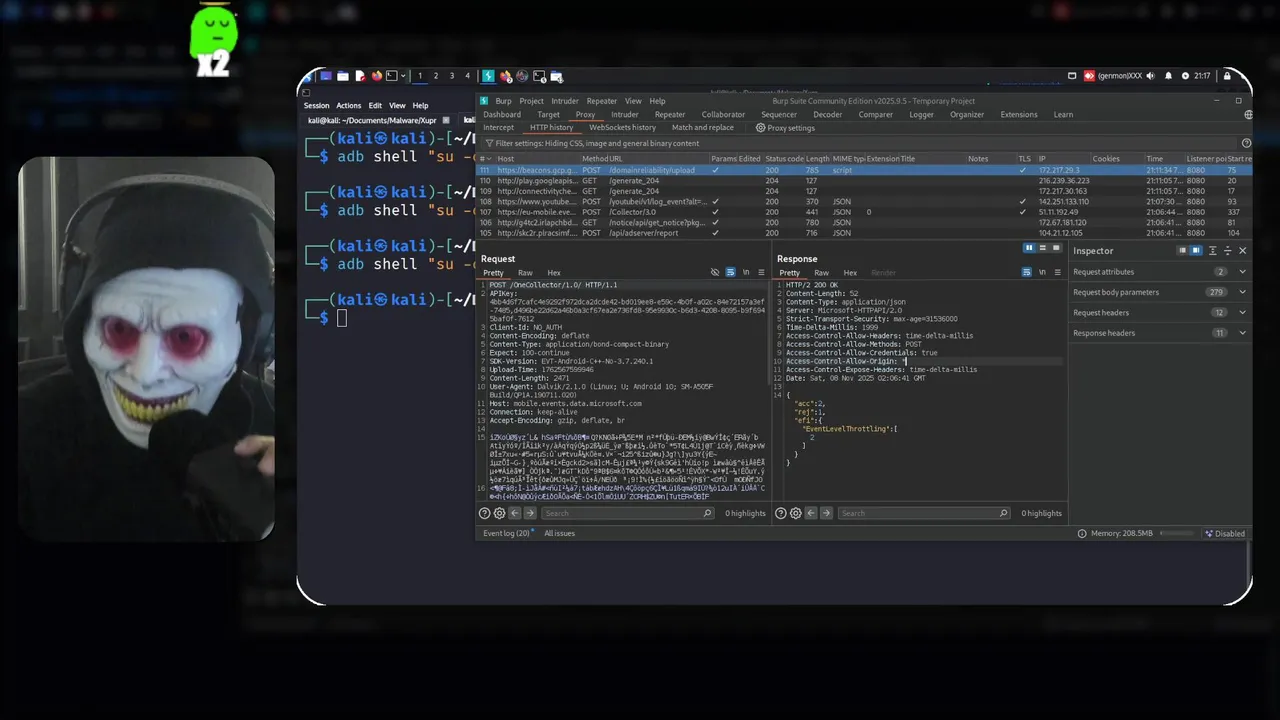Switch Request view to Raw
1280x720 pixels.
pyautogui.click(x=525, y=273)
